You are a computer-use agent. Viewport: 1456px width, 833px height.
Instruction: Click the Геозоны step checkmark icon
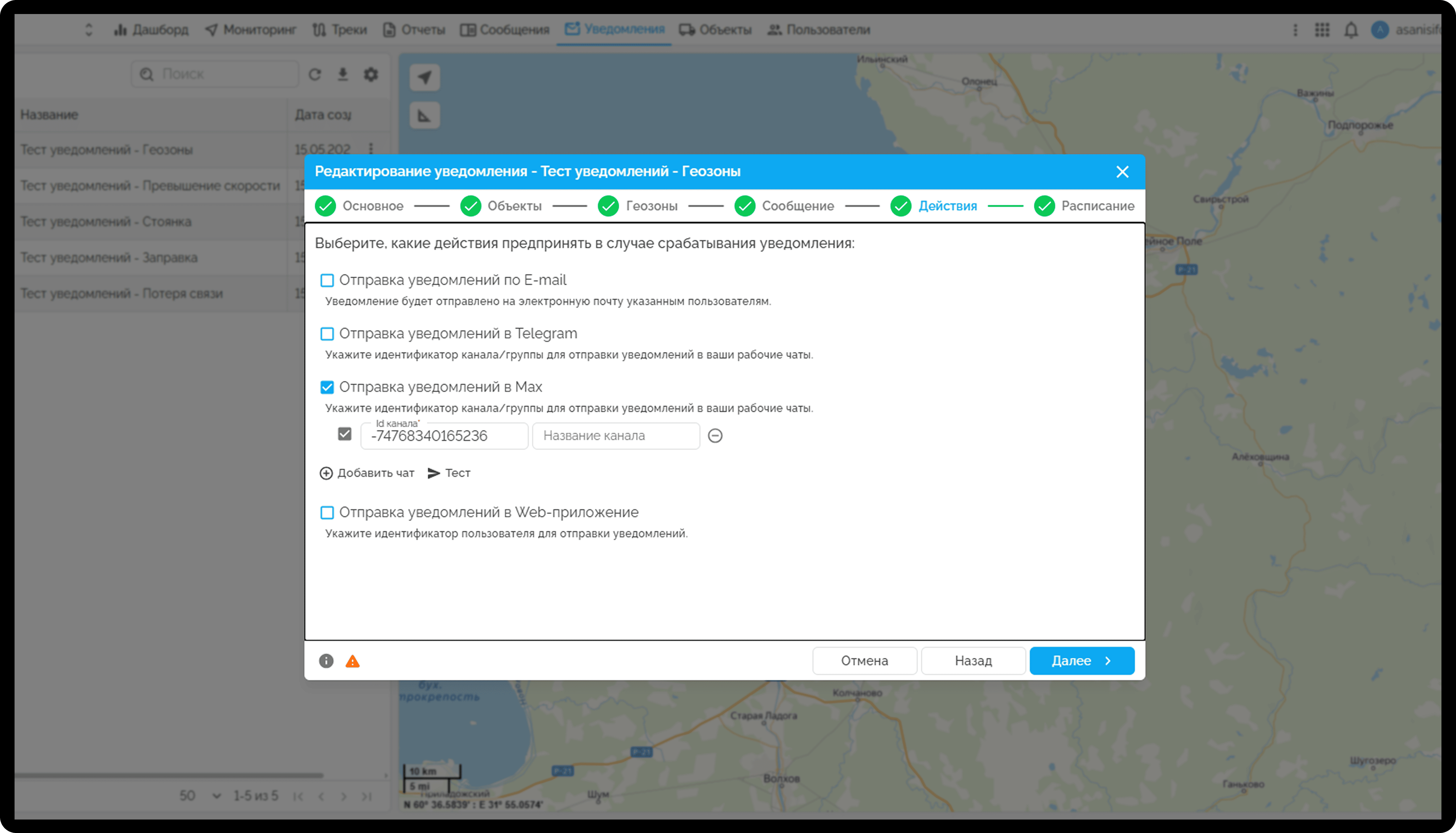tap(608, 206)
